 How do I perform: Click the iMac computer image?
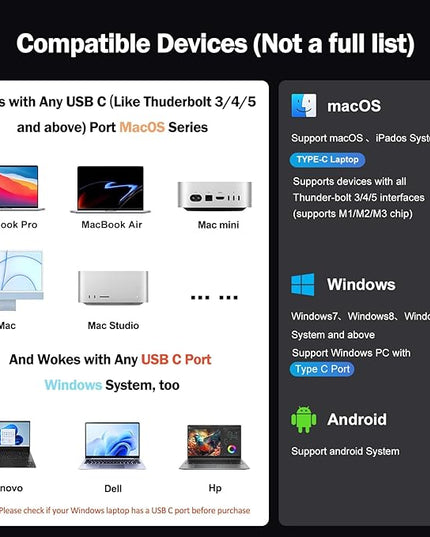pyautogui.click(x=21, y=280)
